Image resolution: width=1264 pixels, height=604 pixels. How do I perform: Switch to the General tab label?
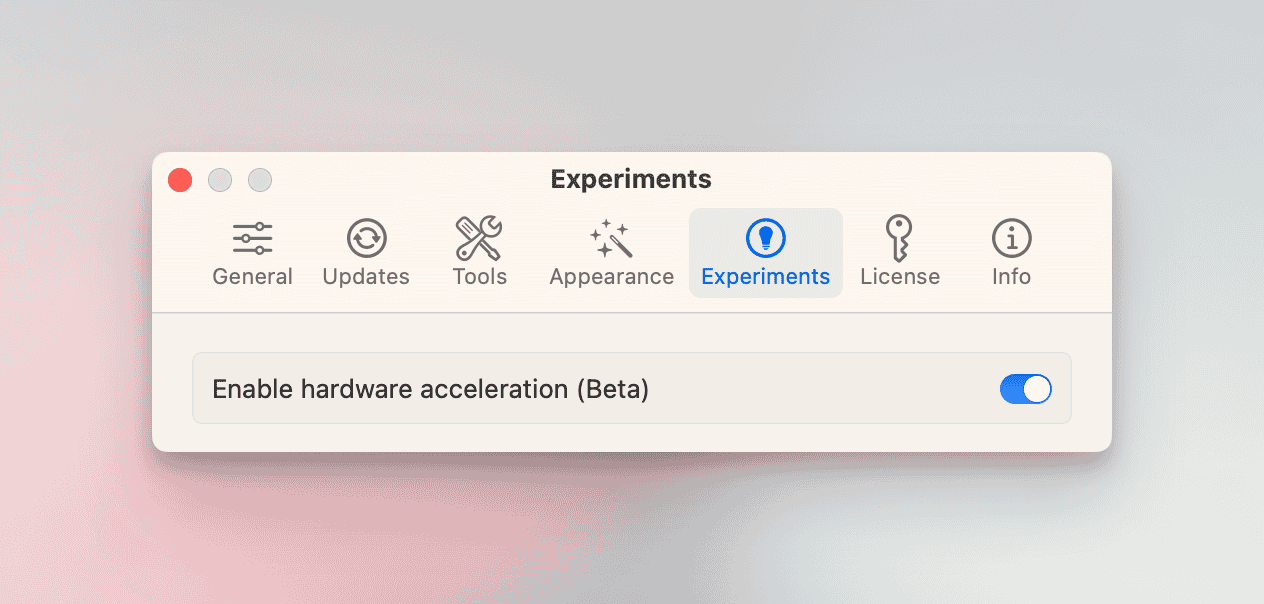252,277
